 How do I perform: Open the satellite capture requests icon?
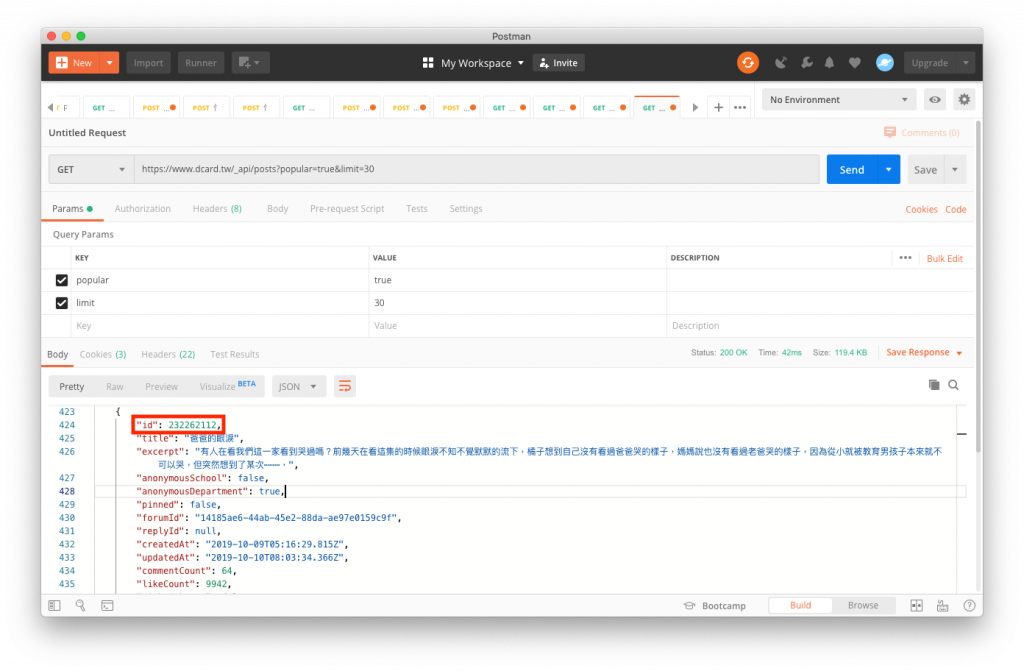coord(780,63)
